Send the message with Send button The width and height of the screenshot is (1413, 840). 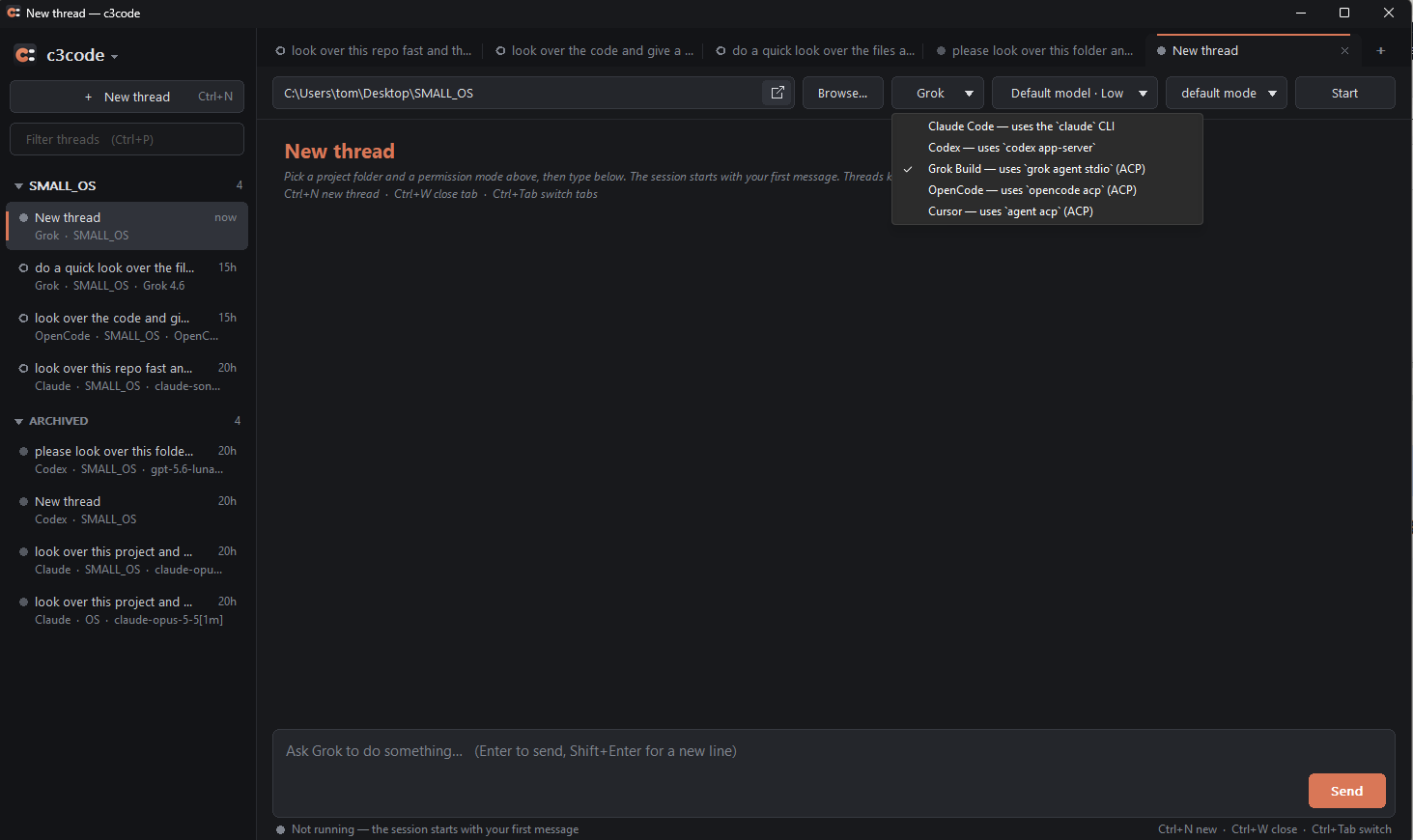pos(1346,791)
